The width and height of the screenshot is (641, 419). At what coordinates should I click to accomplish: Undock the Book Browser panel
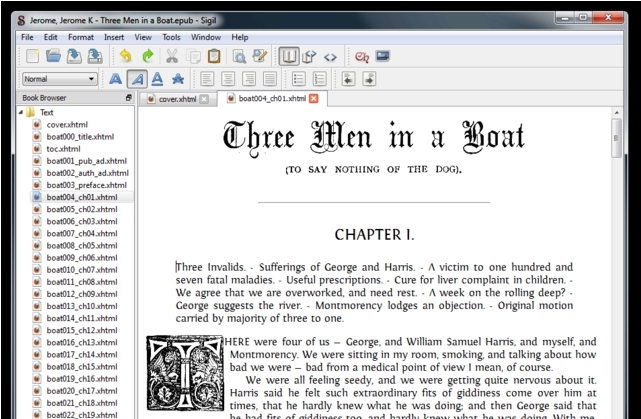click(128, 98)
